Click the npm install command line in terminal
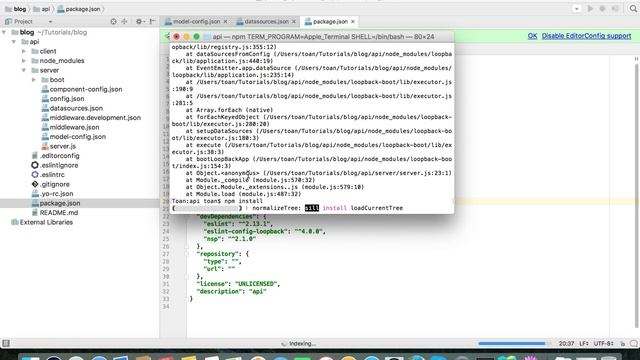The height and width of the screenshot is (360, 640). 217,201
